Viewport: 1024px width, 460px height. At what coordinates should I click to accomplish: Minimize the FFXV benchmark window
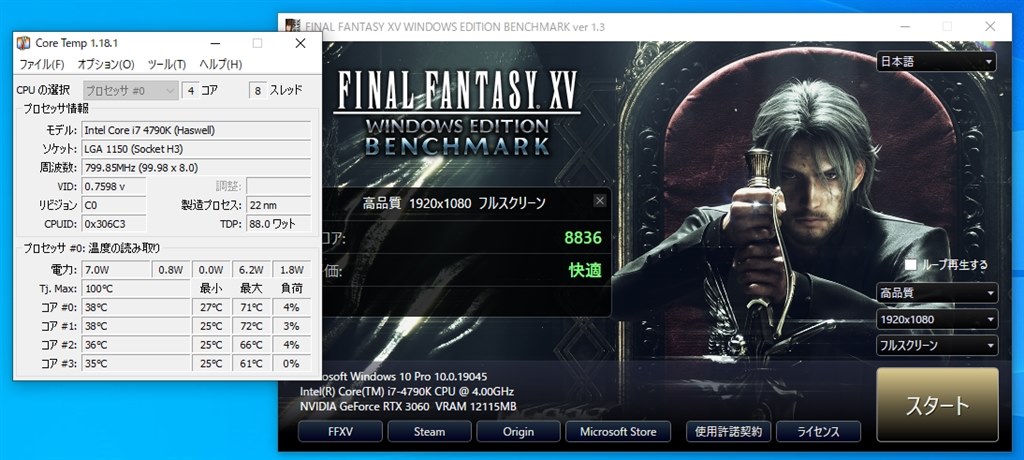pos(904,27)
